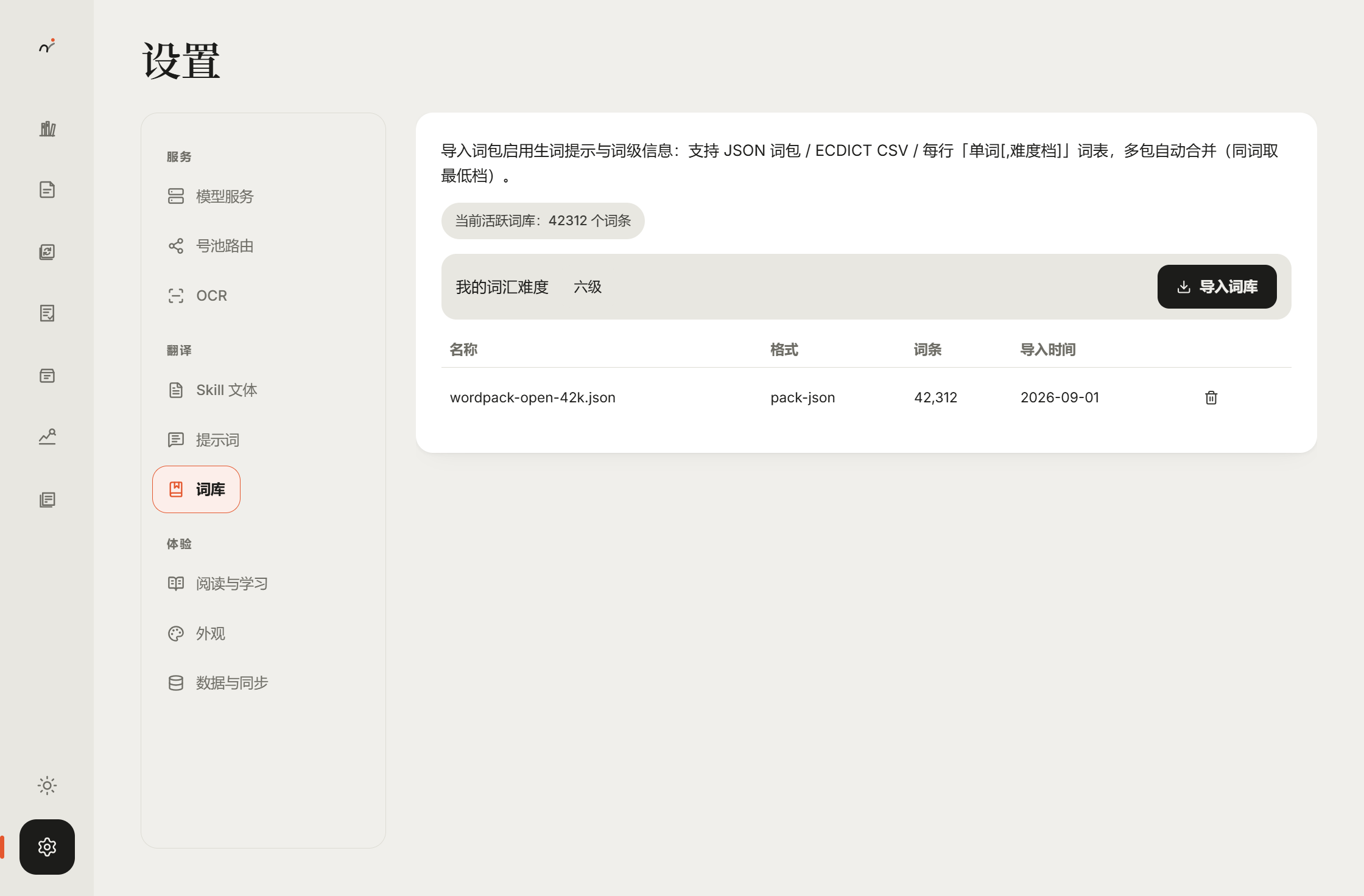This screenshot has height=896, width=1364.
Task: Open 数据与同步 settings section
Action: click(218, 683)
